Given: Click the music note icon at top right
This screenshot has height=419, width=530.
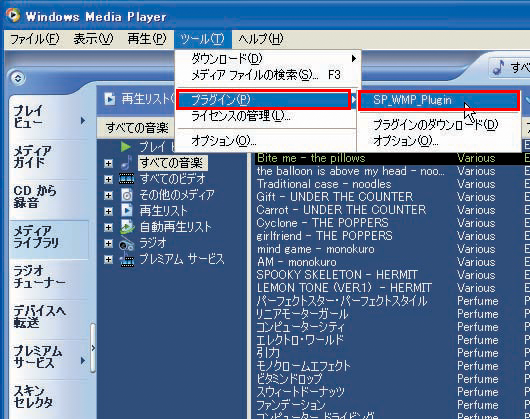Looking at the screenshot, I should [x=499, y=67].
